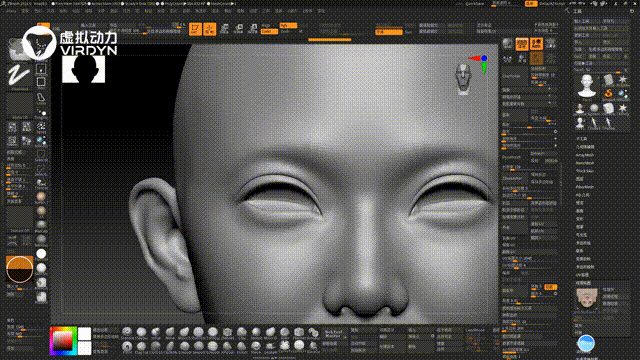Select the Move transform tool in top shelf
The image size is (640, 360).
pos(224,29)
